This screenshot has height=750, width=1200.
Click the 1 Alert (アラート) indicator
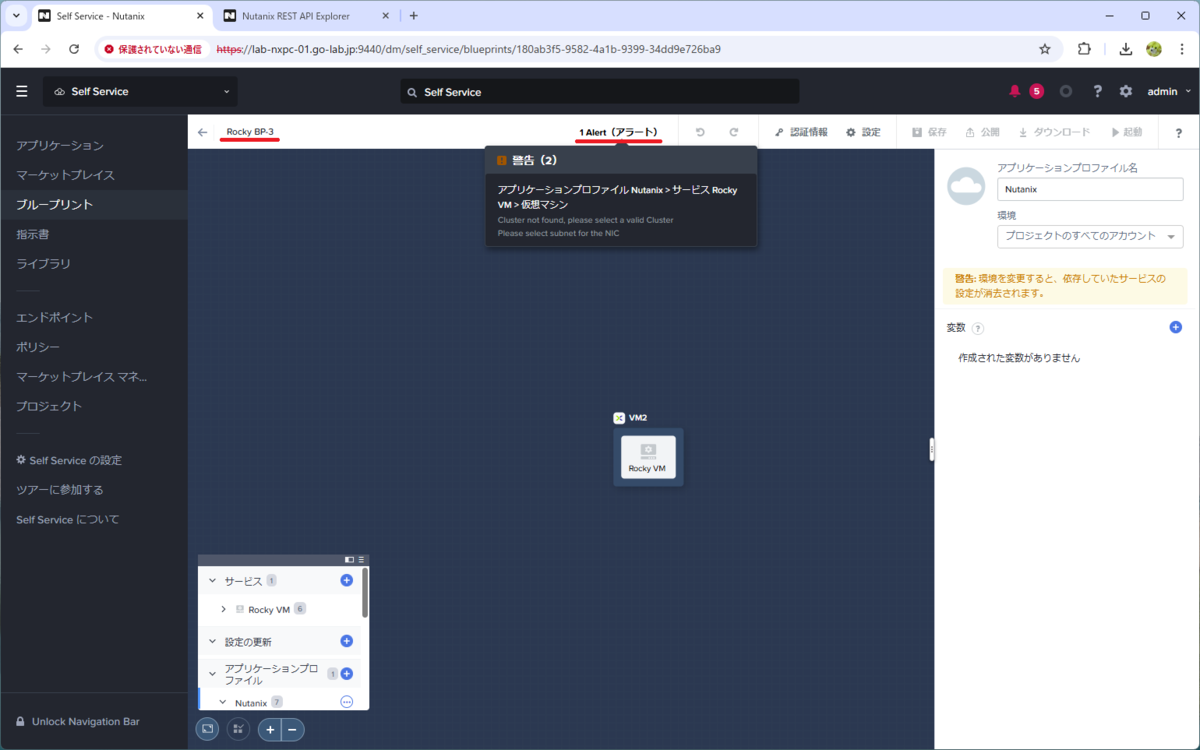[x=620, y=132]
